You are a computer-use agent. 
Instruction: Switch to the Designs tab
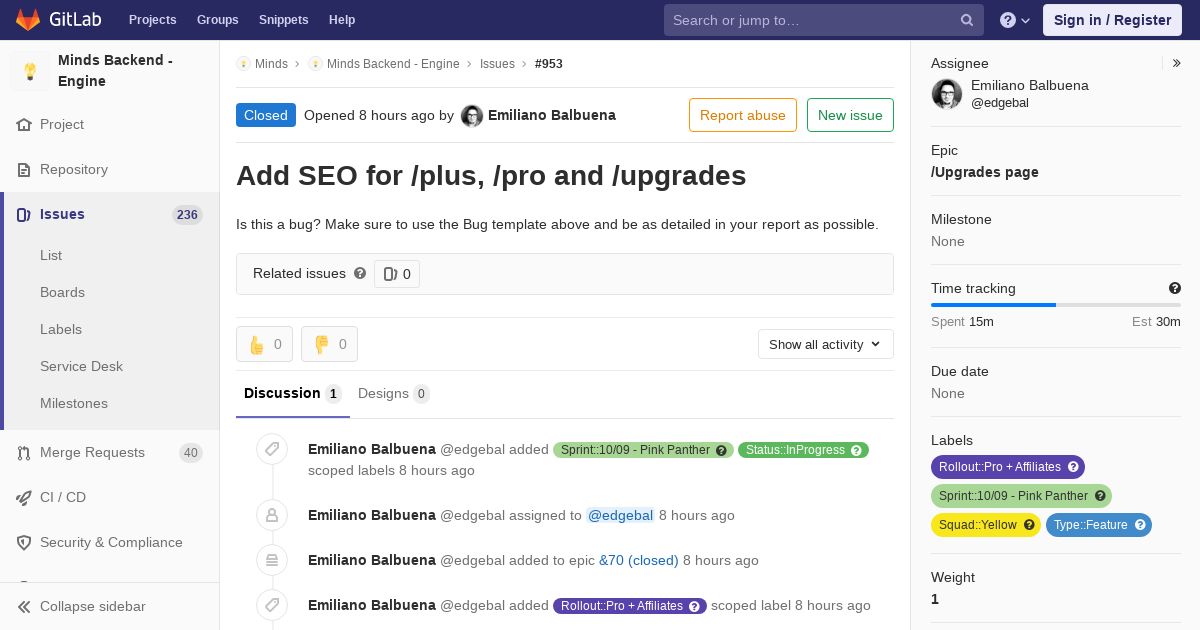pos(393,393)
